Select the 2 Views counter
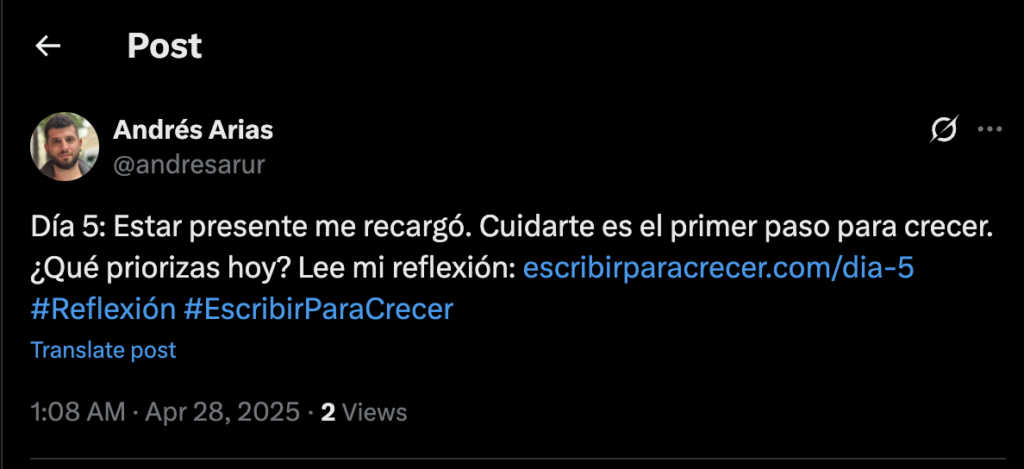The height and width of the screenshot is (469, 1024). click(364, 412)
